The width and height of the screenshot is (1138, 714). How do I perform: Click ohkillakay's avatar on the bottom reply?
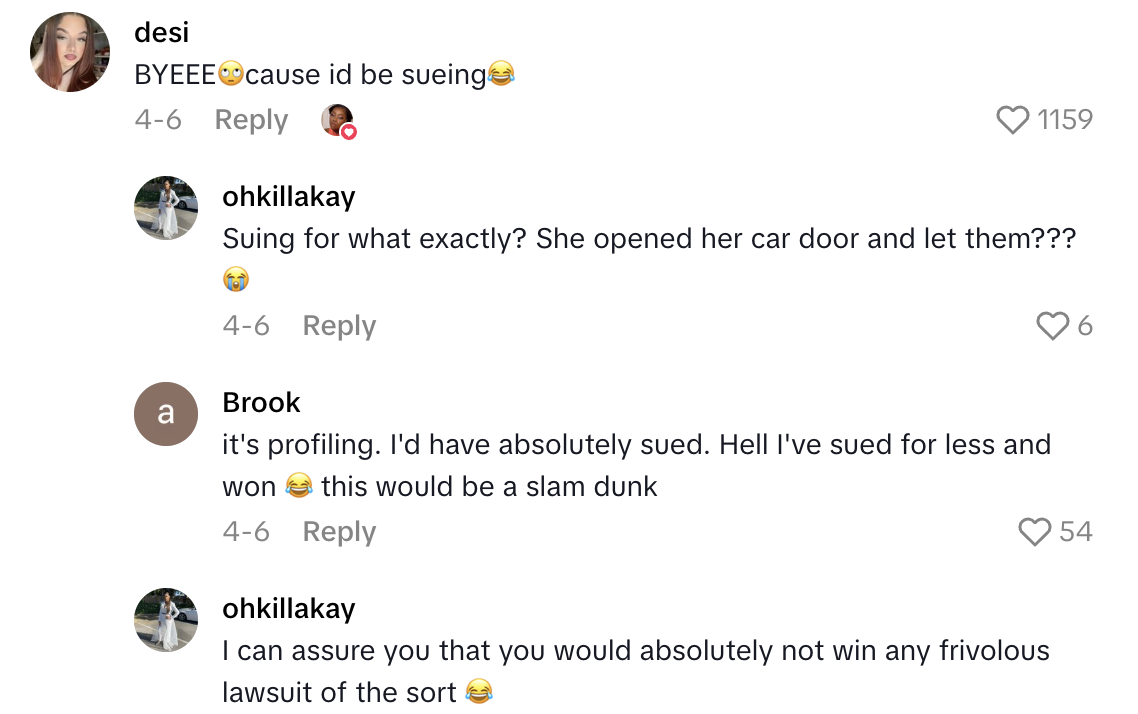point(165,620)
